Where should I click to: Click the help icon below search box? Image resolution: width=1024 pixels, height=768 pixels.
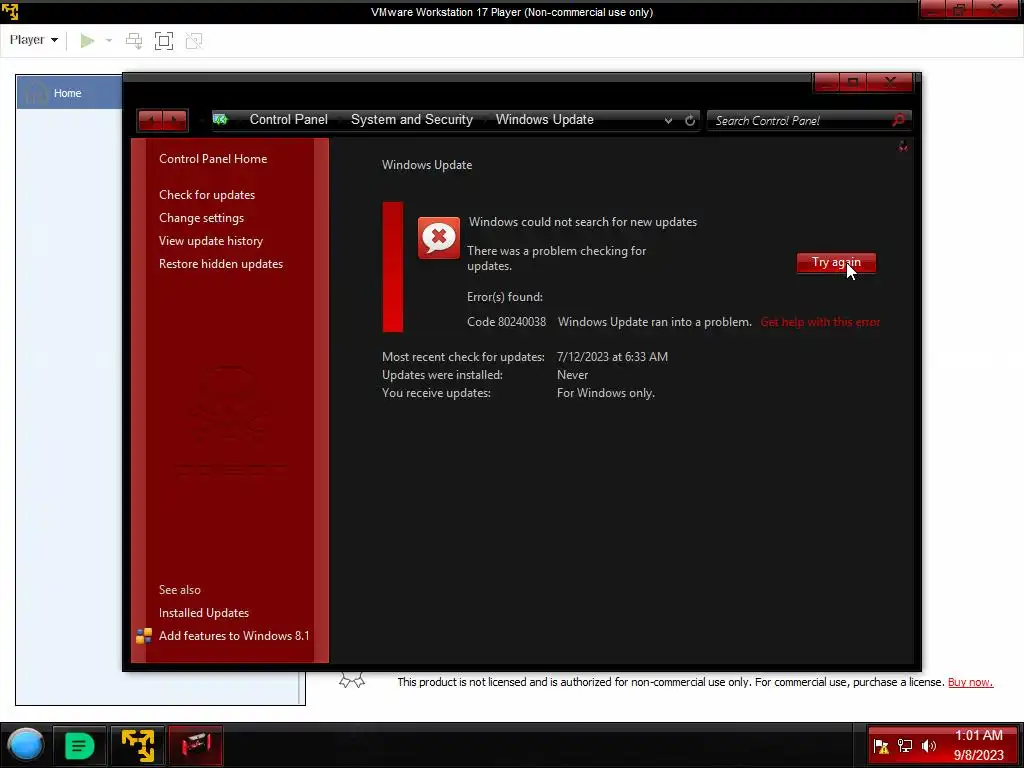903,146
